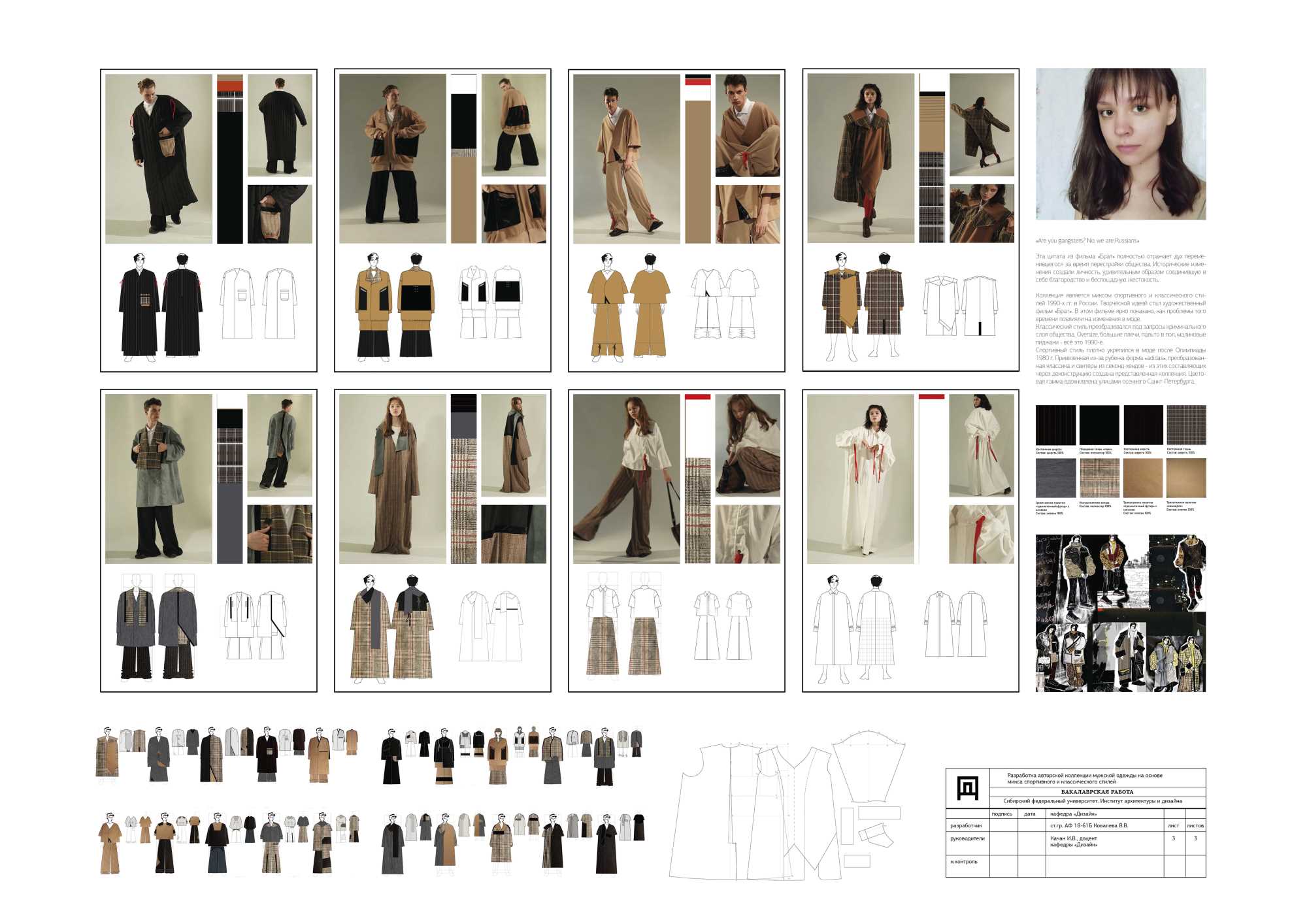1307x924 pixels.
Task: Open the black pinstripe coat front photo
Action: (x=159, y=159)
